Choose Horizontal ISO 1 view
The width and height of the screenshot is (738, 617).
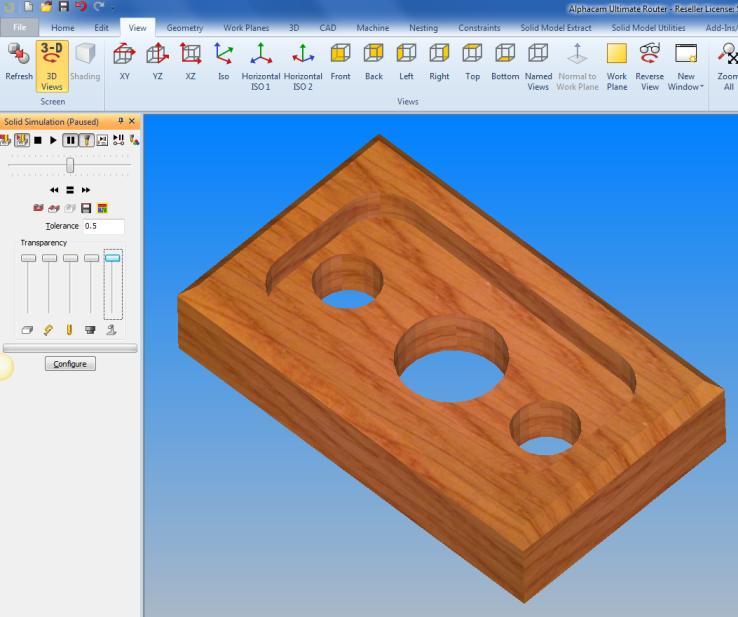(261, 66)
